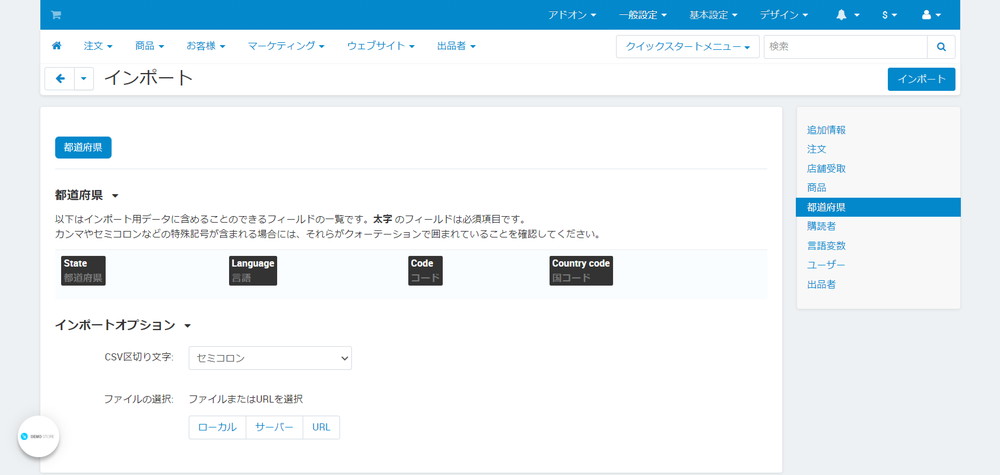Viewport: 1000px width, 475px height.
Task: Click the shopping cart storefront icon
Action: point(56,15)
